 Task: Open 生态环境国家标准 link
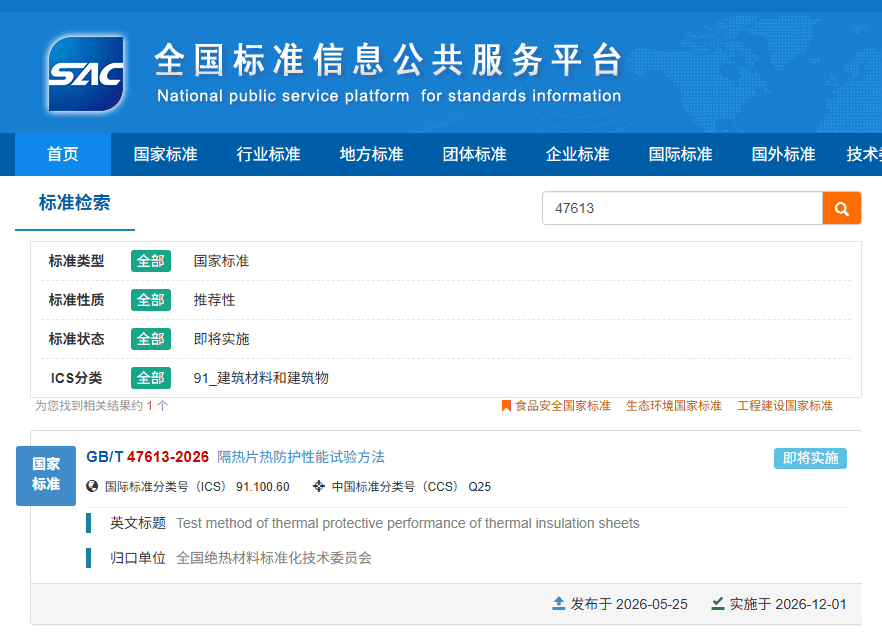[674, 406]
